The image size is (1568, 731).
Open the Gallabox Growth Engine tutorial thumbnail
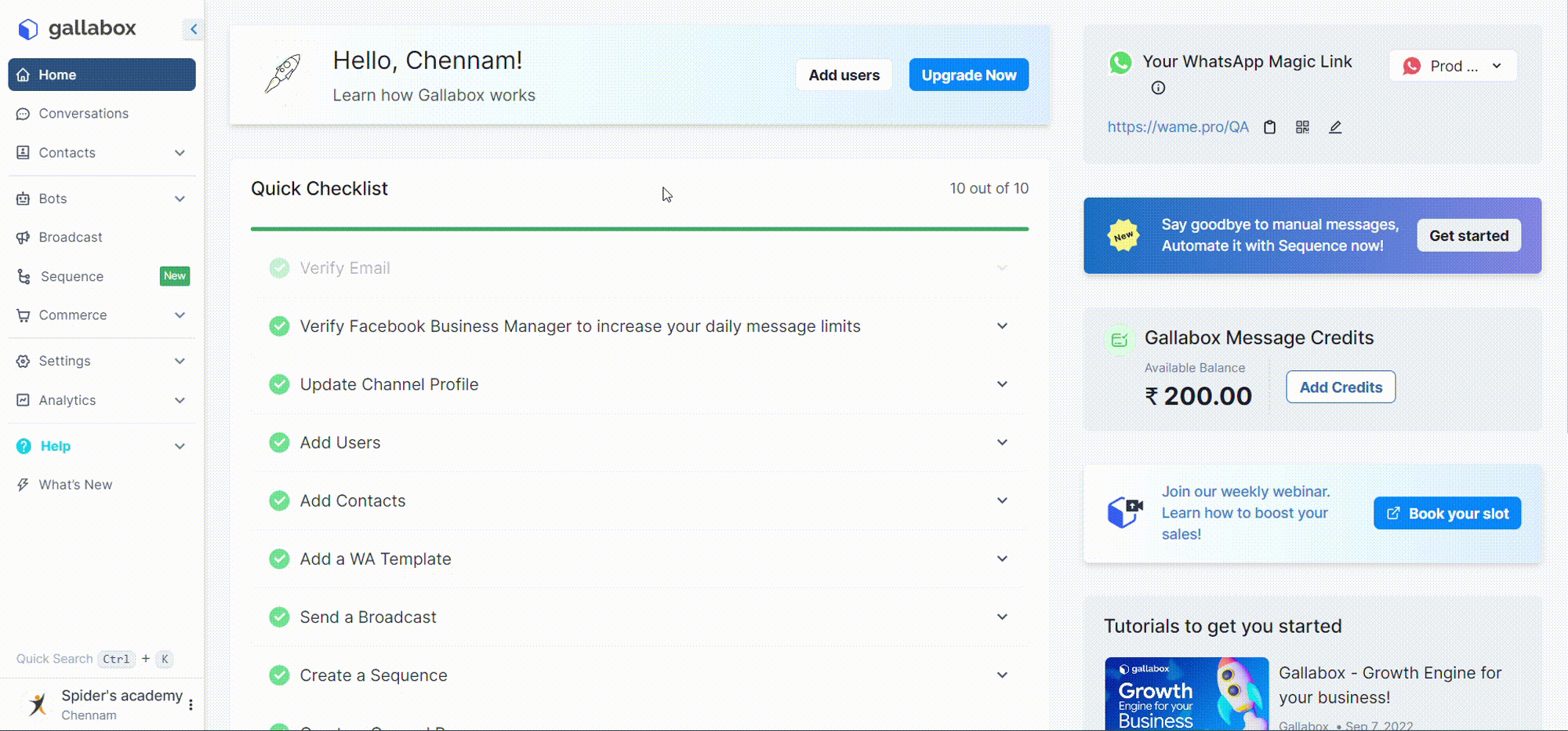(x=1186, y=694)
